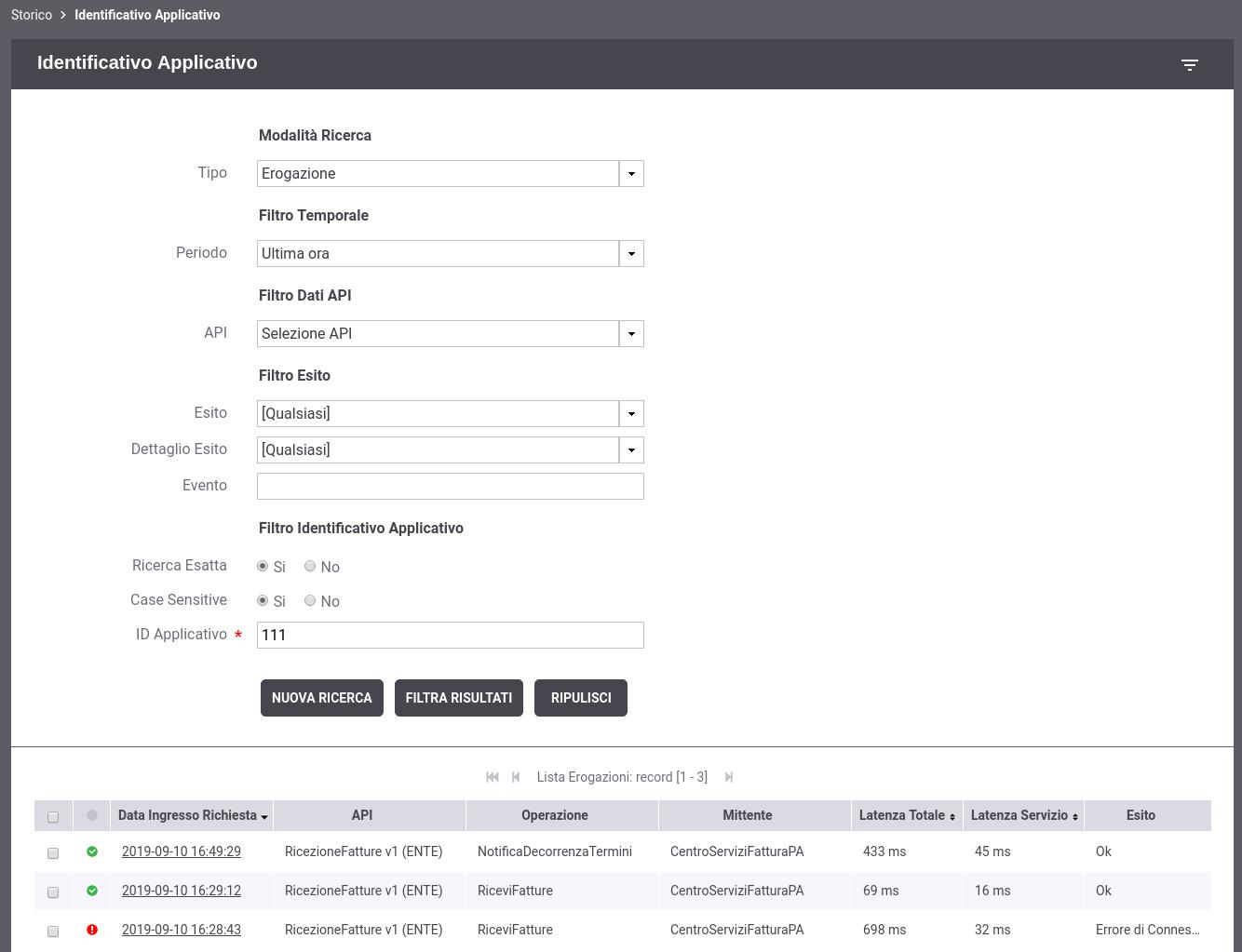
Task: Click the Esito column header
Action: (x=1141, y=815)
